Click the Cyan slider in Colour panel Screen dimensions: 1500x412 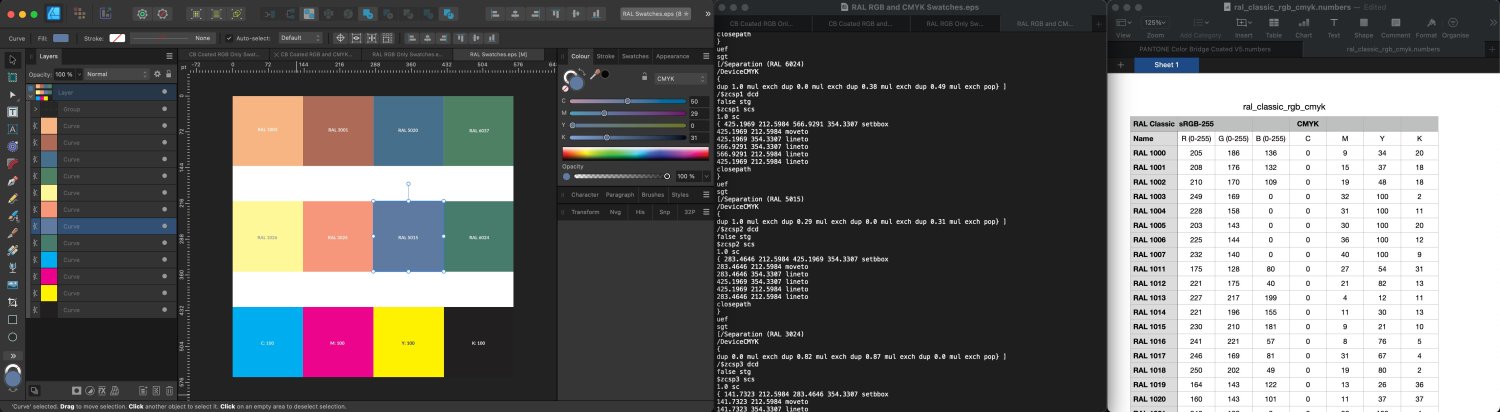point(627,101)
